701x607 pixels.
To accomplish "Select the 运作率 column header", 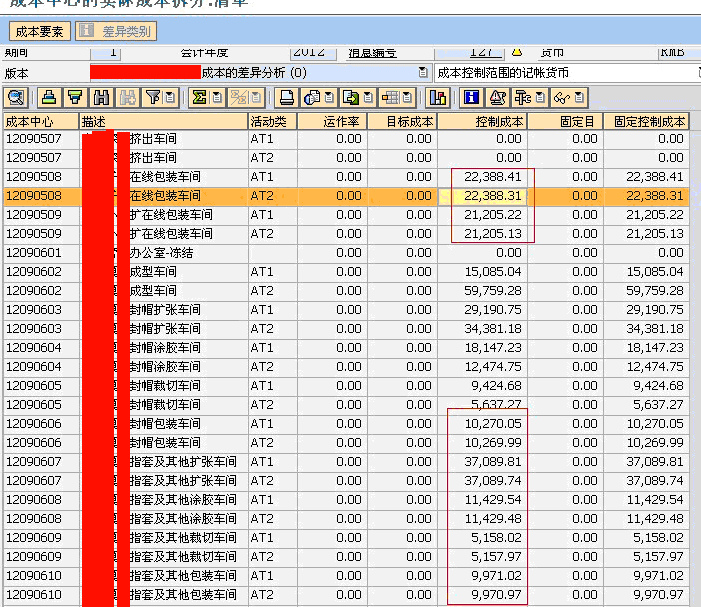I will pos(332,122).
